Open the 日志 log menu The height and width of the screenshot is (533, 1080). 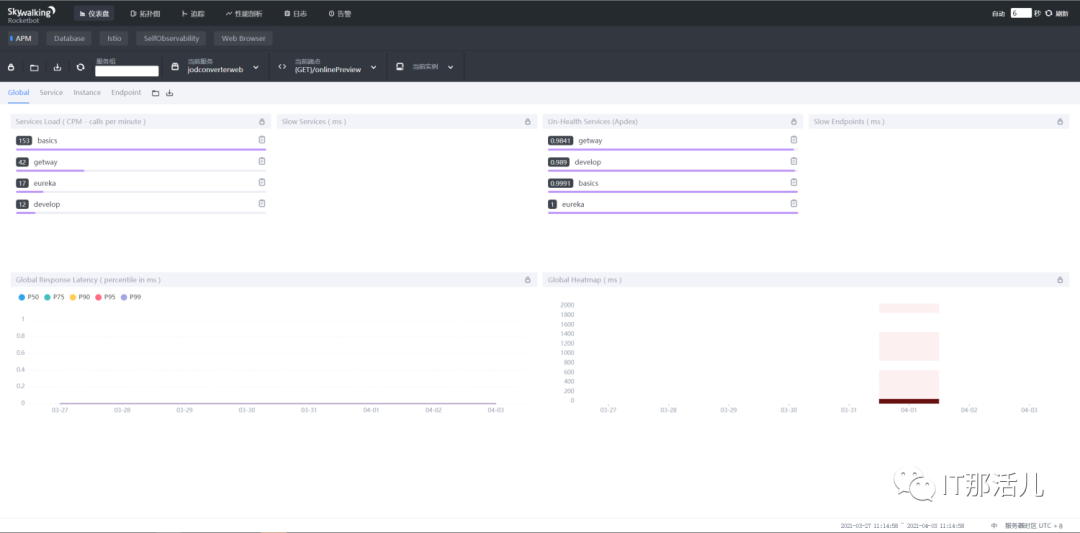295,13
